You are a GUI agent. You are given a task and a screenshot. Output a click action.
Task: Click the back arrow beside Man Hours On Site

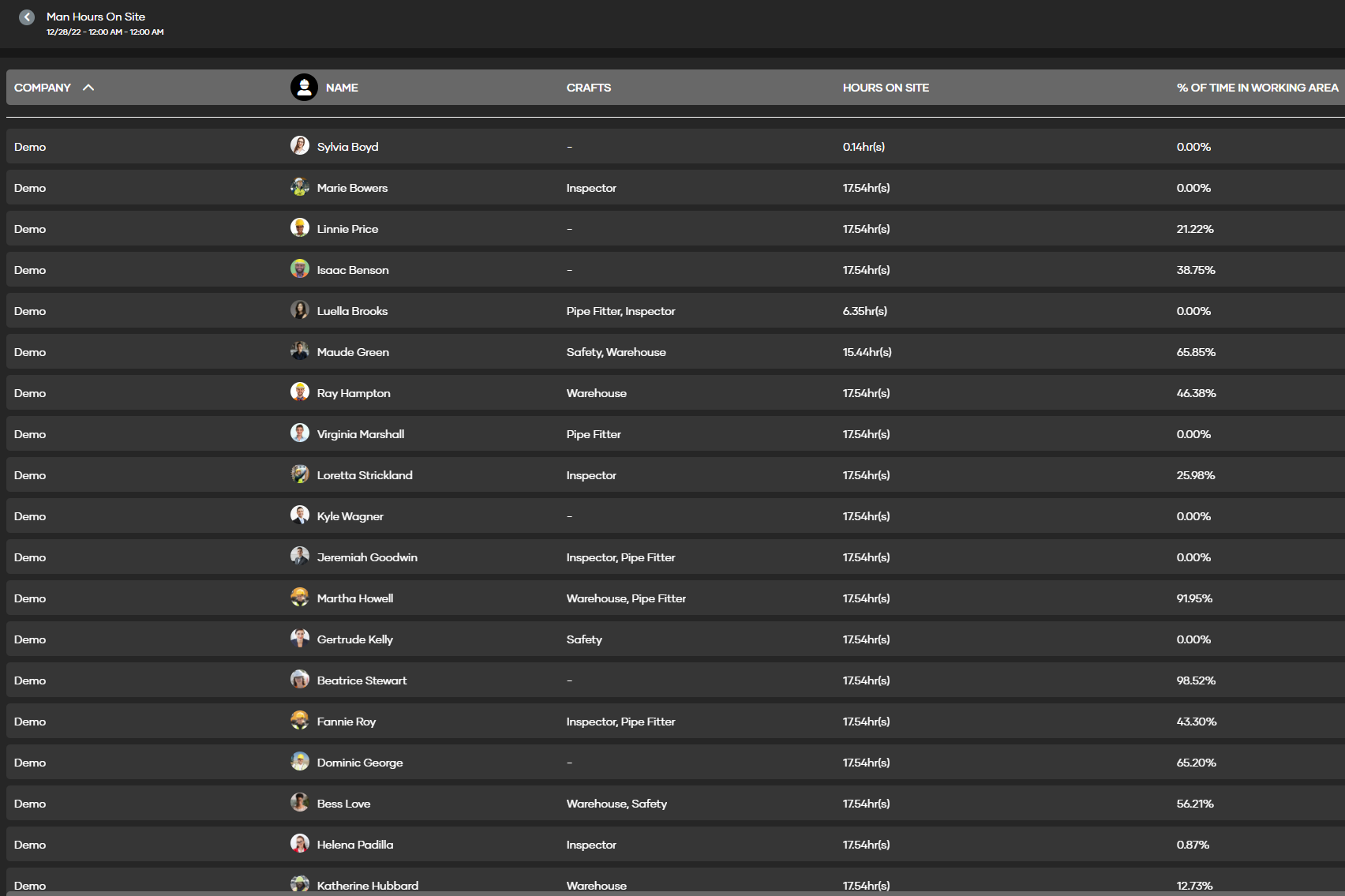pyautogui.click(x=27, y=17)
